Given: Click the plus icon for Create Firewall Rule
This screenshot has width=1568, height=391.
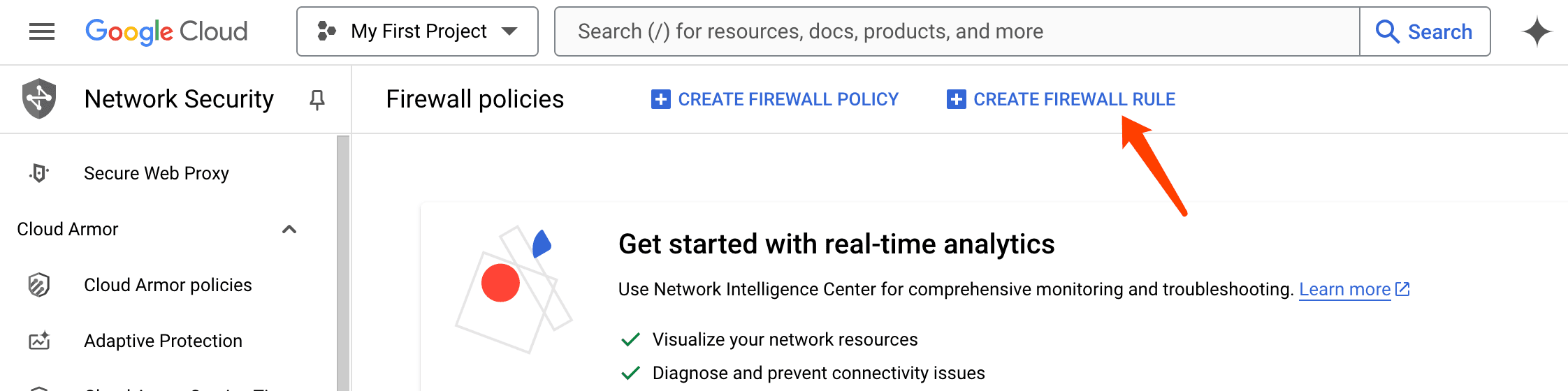Looking at the screenshot, I should point(956,99).
